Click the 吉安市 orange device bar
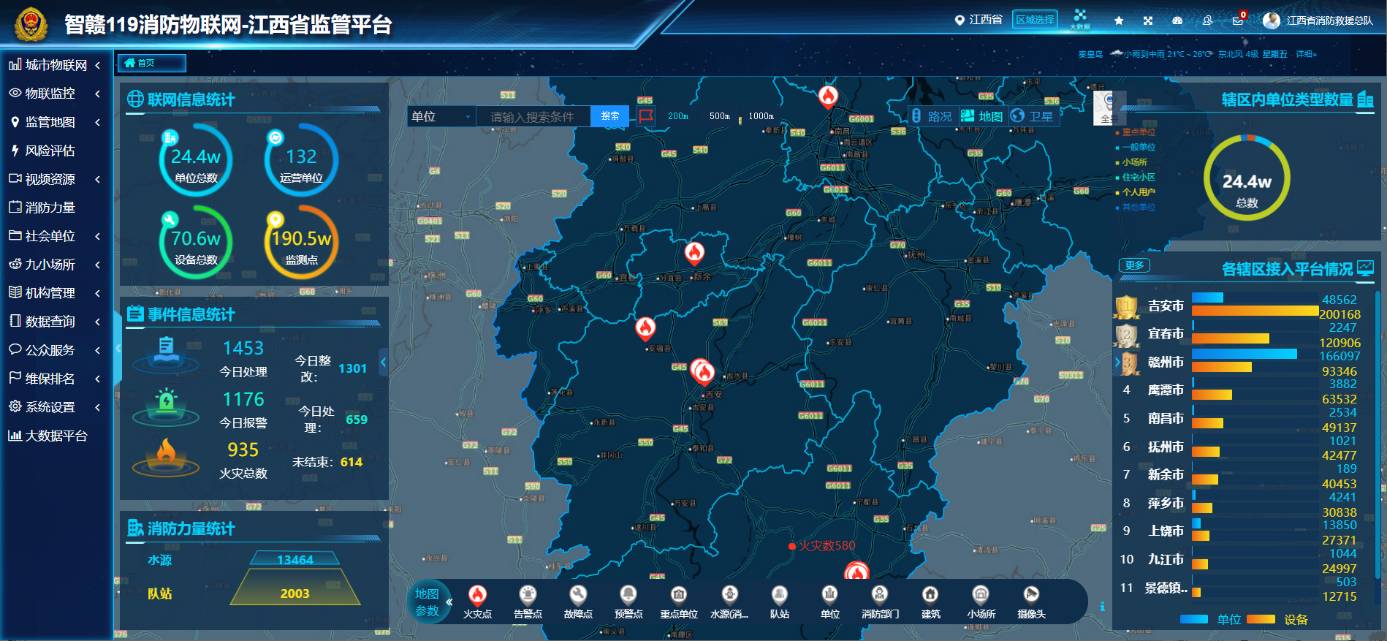Image resolution: width=1387 pixels, height=641 pixels. pyautogui.click(x=1256, y=311)
